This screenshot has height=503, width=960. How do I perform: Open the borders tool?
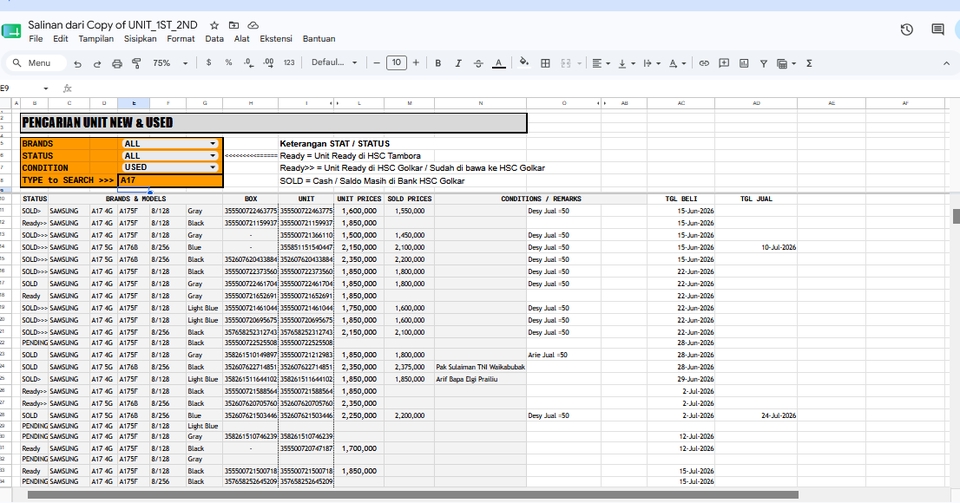tap(545, 63)
